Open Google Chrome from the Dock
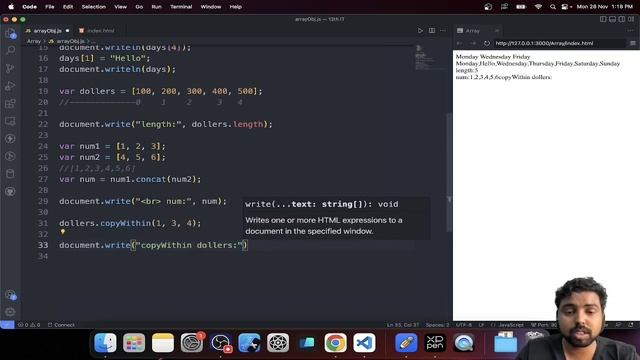 [x=336, y=342]
